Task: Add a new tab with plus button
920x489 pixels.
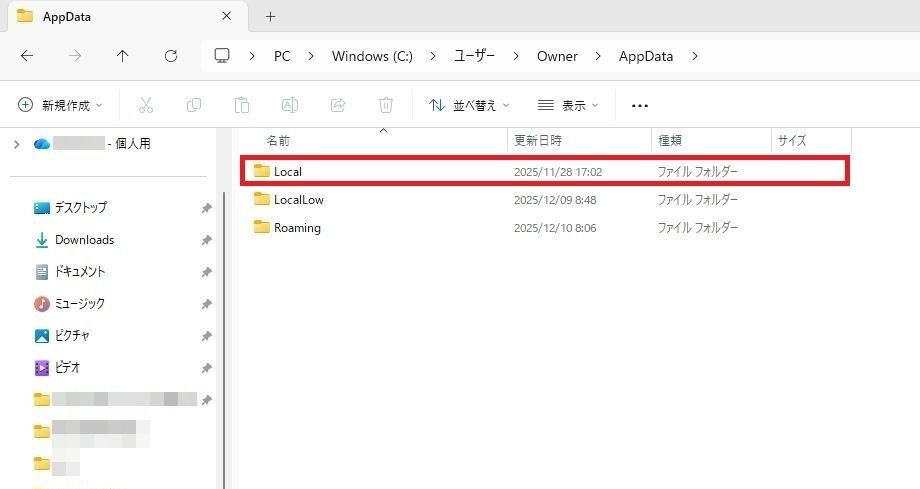Action: coord(270,17)
